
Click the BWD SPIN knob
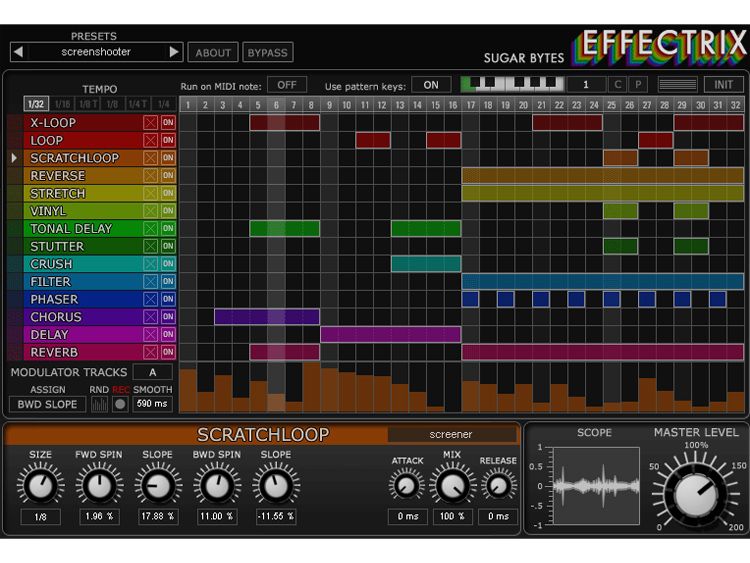point(217,486)
